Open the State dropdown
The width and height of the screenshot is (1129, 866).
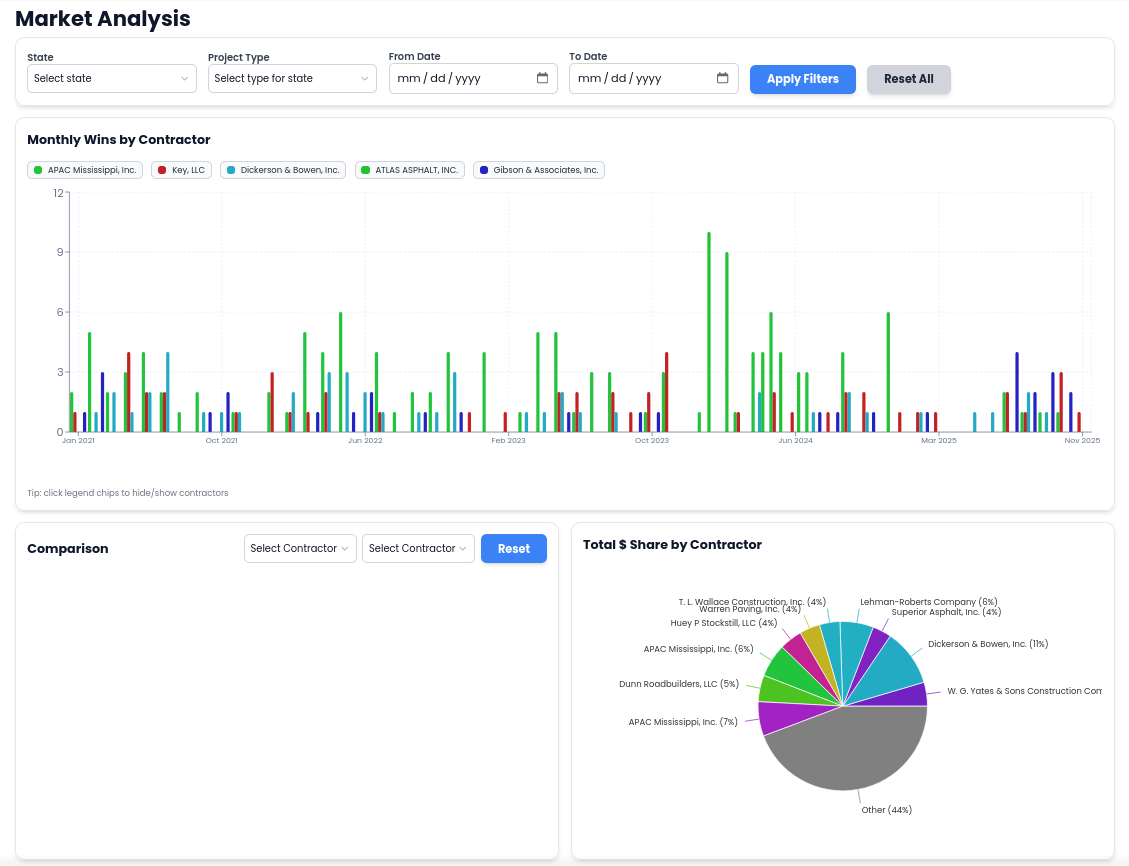pos(112,78)
